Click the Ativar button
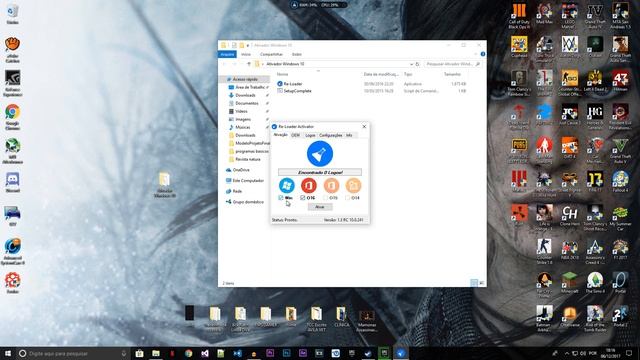The image size is (640, 360). click(320, 207)
